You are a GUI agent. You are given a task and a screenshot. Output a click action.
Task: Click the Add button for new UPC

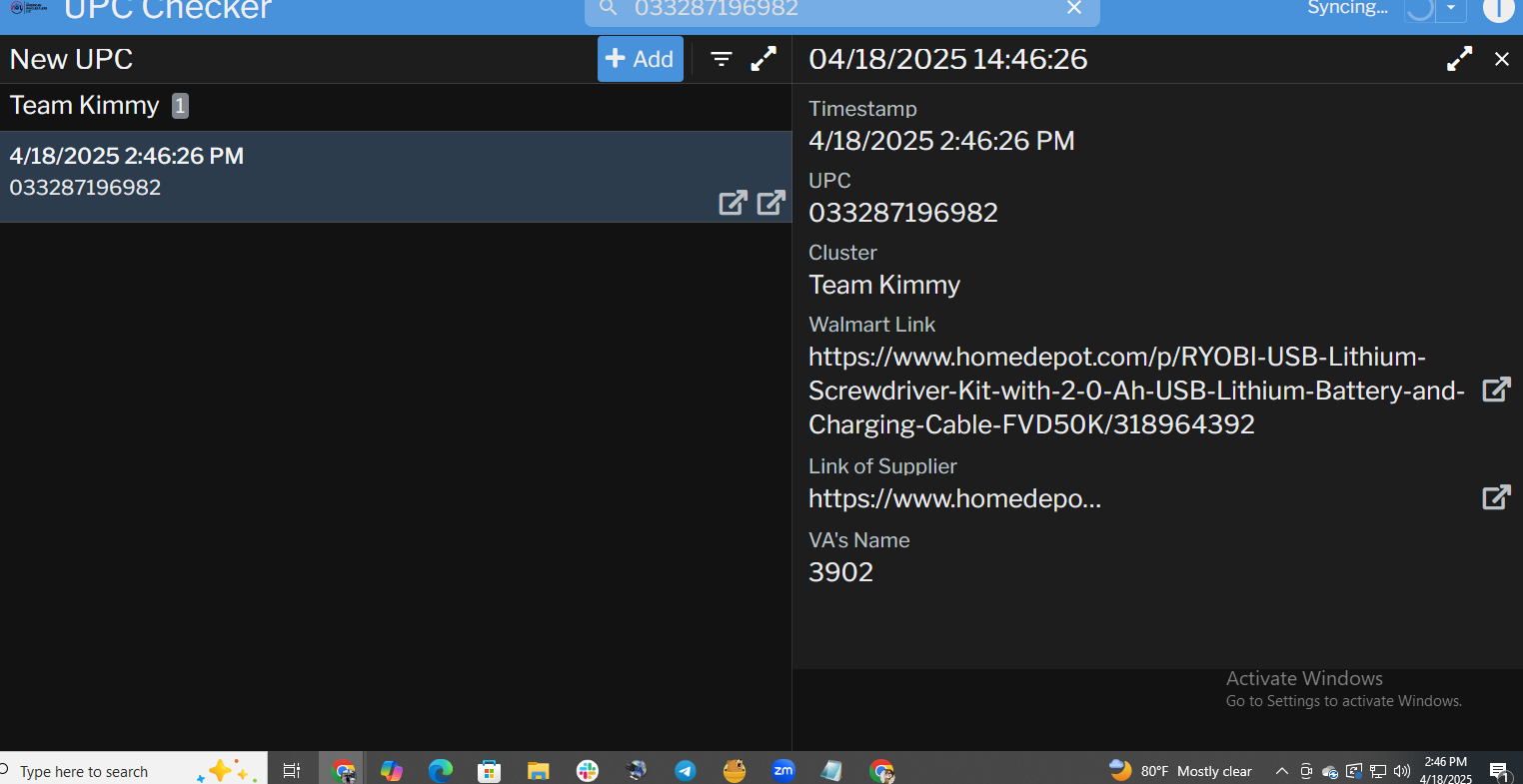pyautogui.click(x=640, y=60)
